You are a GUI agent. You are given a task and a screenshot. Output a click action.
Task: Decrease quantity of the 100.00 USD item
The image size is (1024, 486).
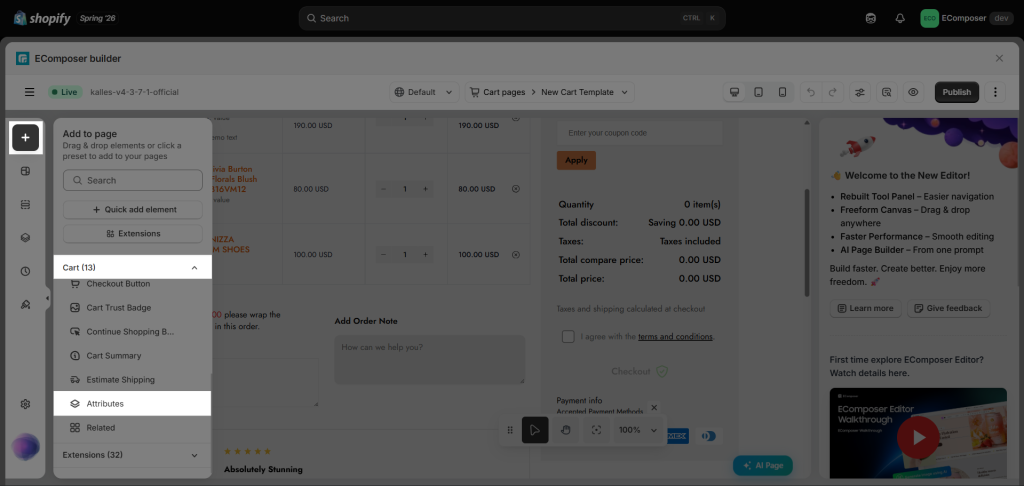point(383,254)
